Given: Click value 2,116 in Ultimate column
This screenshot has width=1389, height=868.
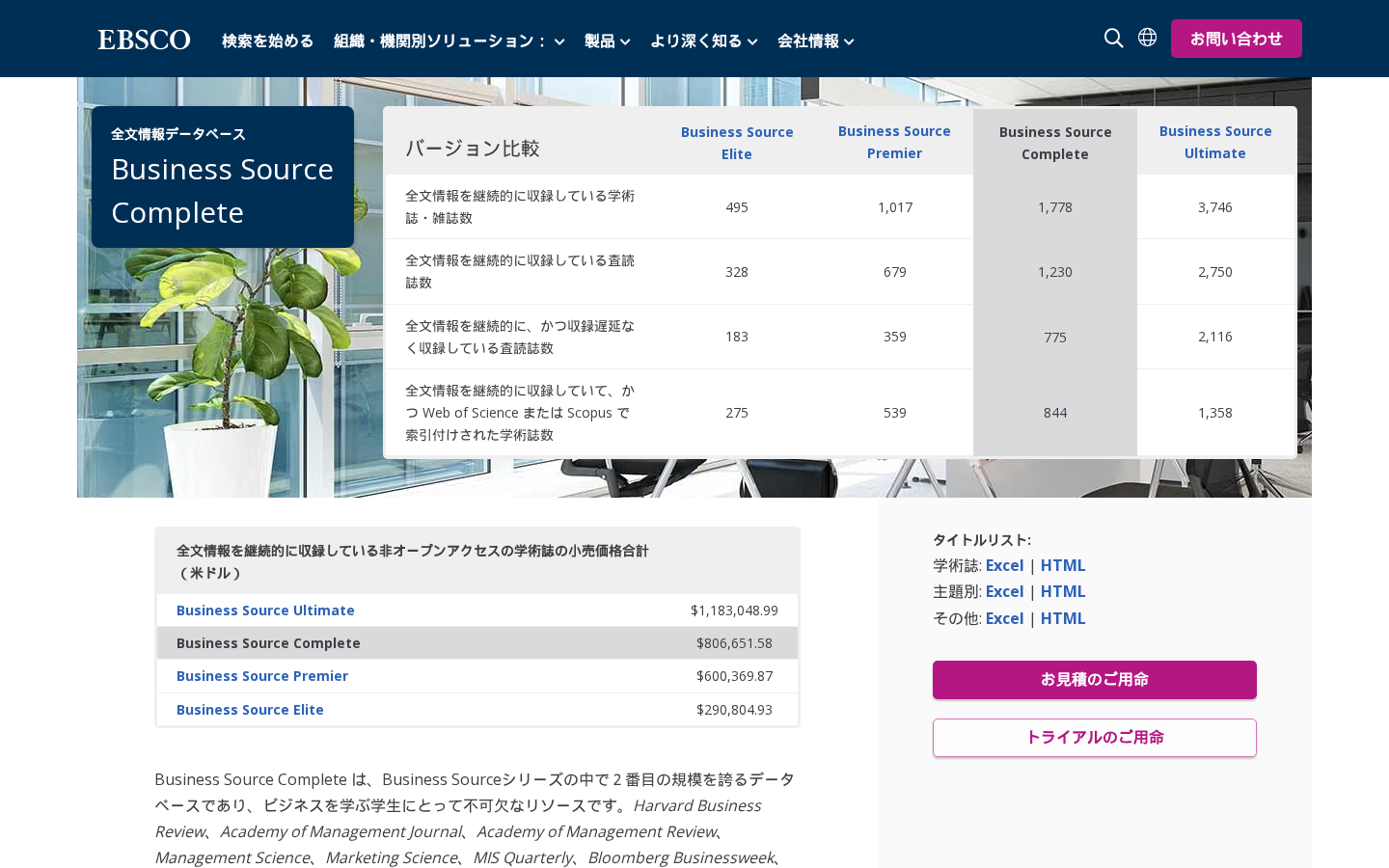Looking at the screenshot, I should pos(1215,337).
